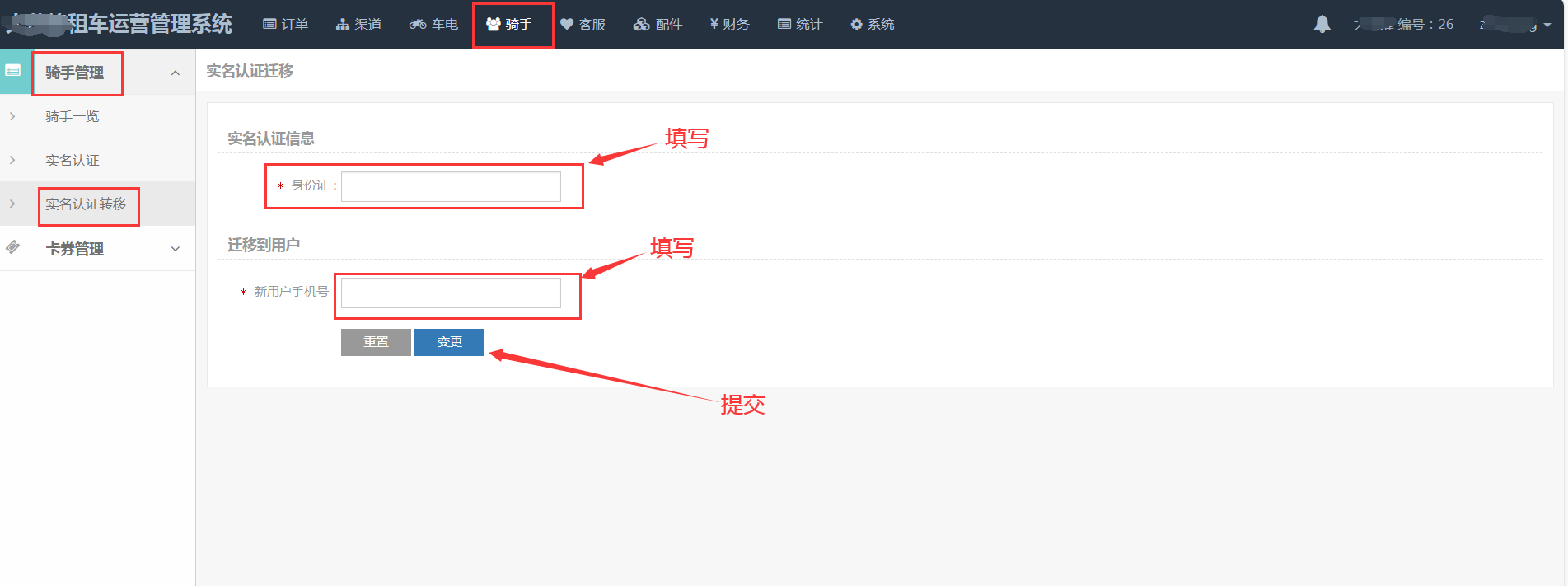1568x586 pixels.
Task: Open the 配件 parts menu
Action: coord(658,25)
